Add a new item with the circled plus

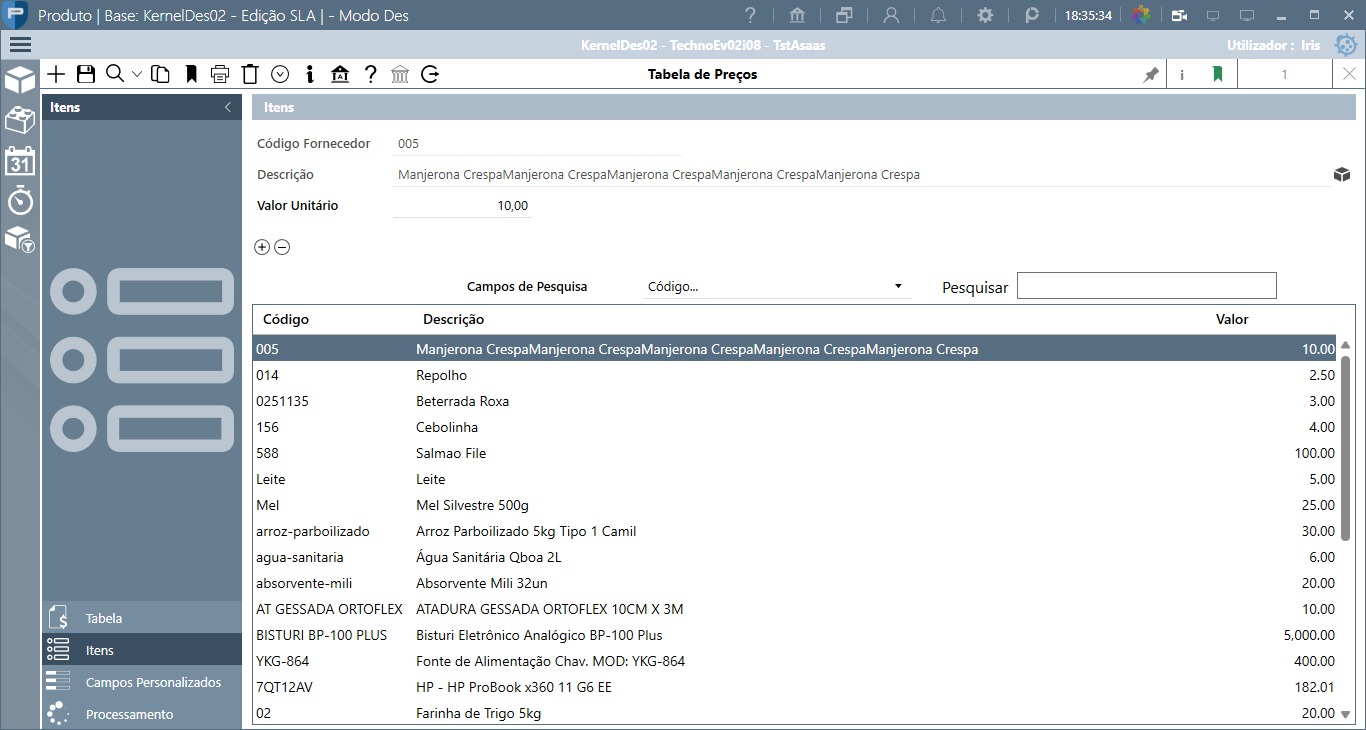point(262,247)
